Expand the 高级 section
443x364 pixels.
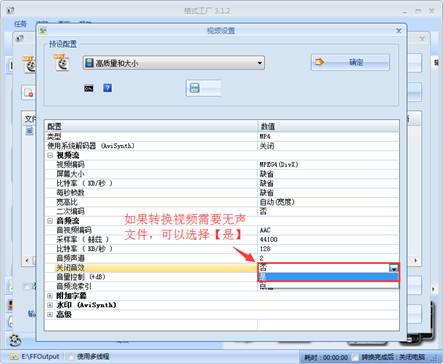[x=50, y=314]
